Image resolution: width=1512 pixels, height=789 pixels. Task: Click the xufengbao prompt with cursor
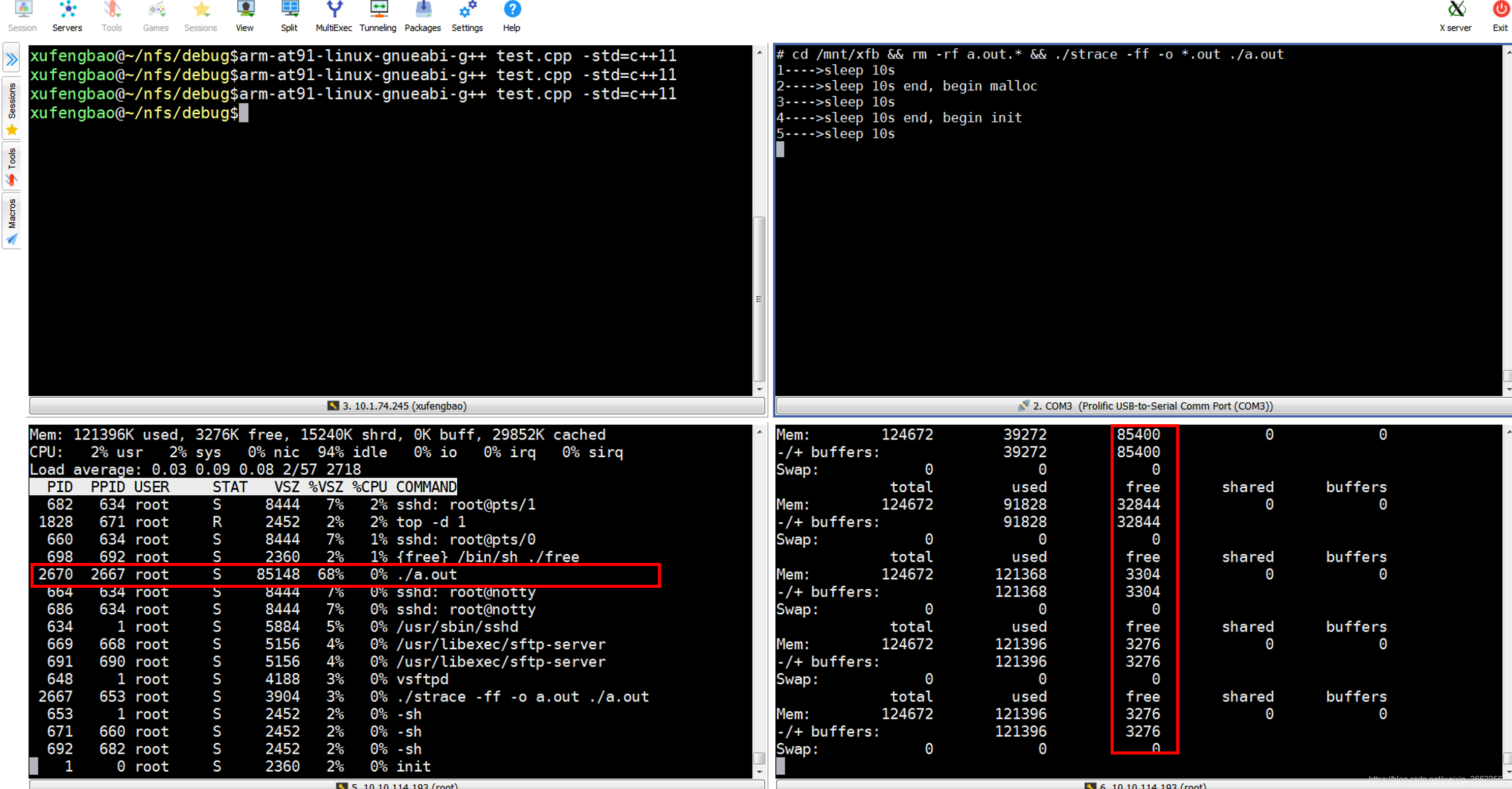point(139,113)
